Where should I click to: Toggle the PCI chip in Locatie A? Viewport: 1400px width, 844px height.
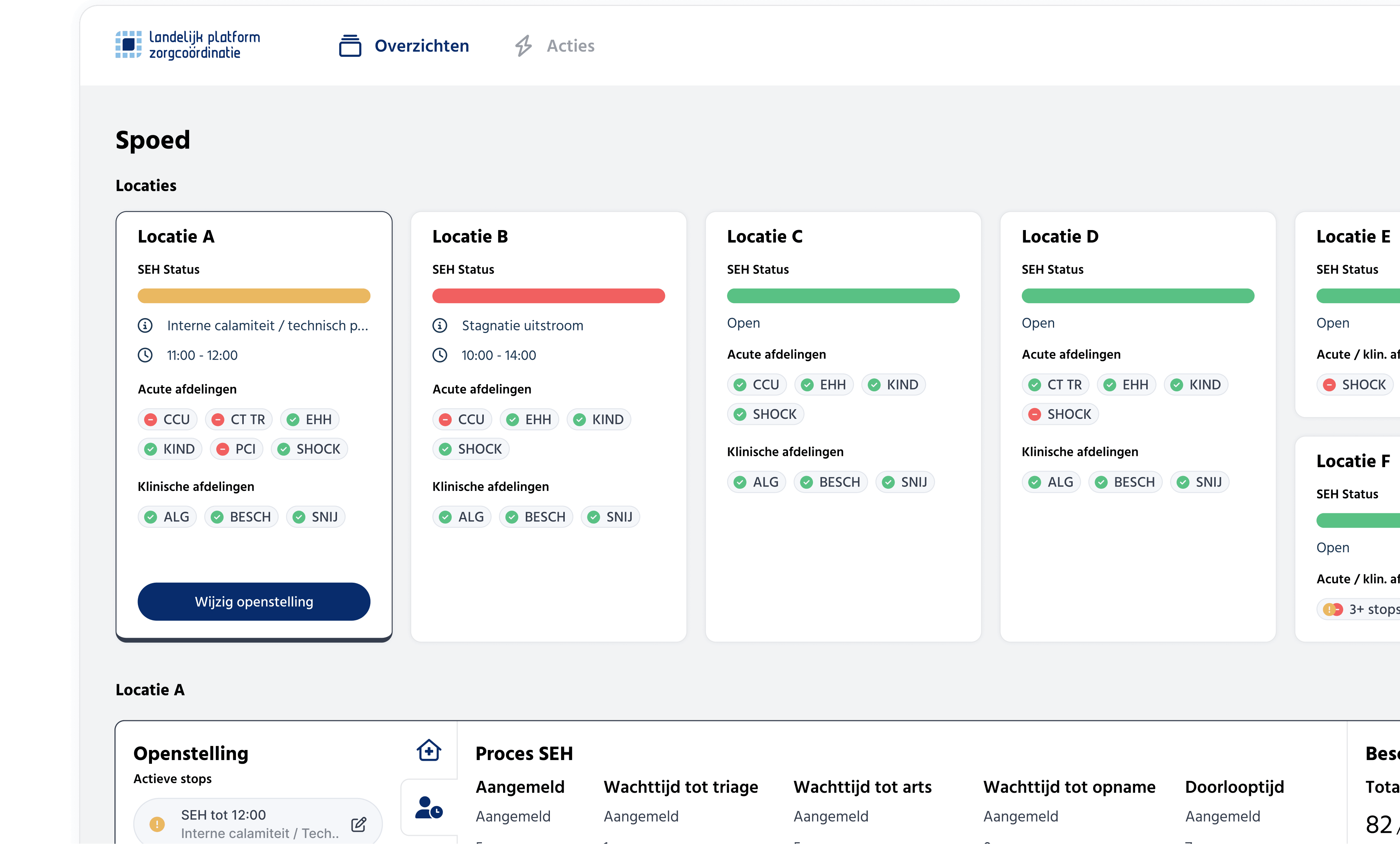236,449
